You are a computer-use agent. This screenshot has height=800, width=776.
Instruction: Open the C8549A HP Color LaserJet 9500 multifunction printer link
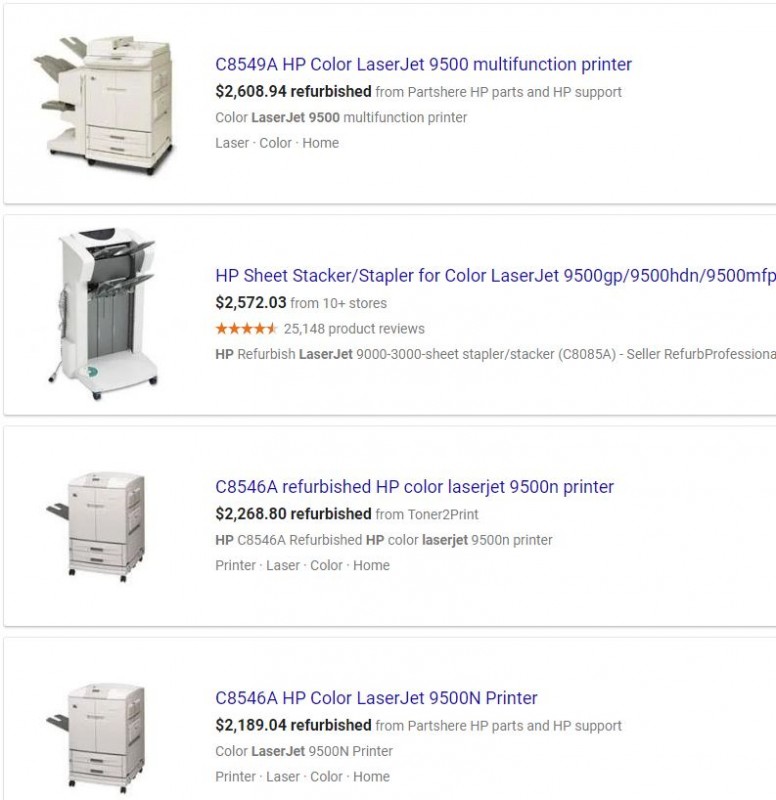tap(423, 64)
